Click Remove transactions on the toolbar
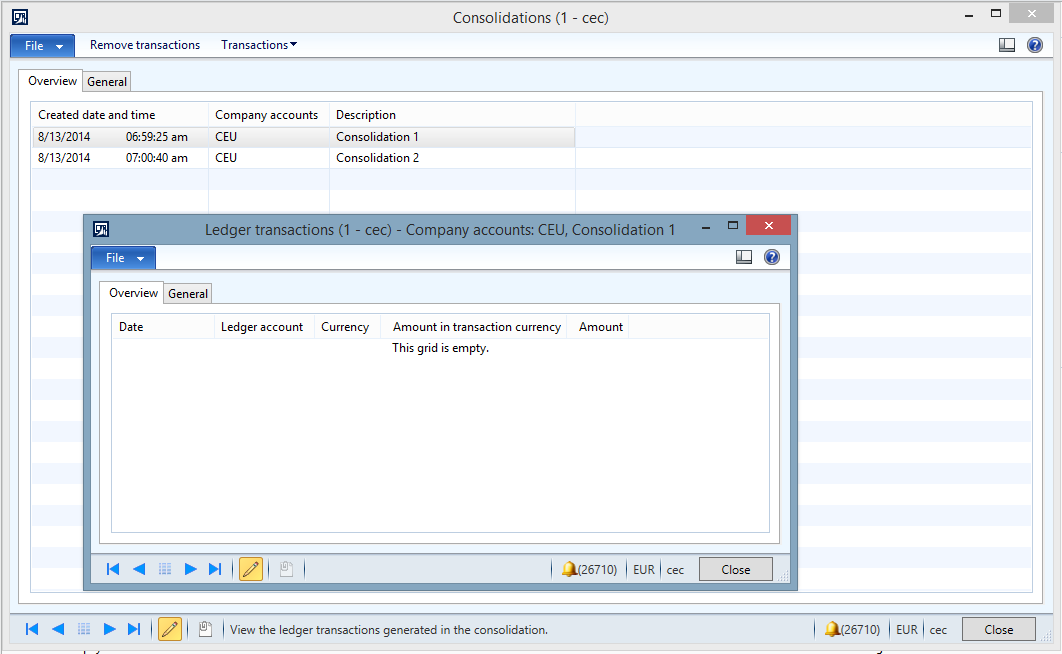This screenshot has width=1062, height=654. coord(144,45)
